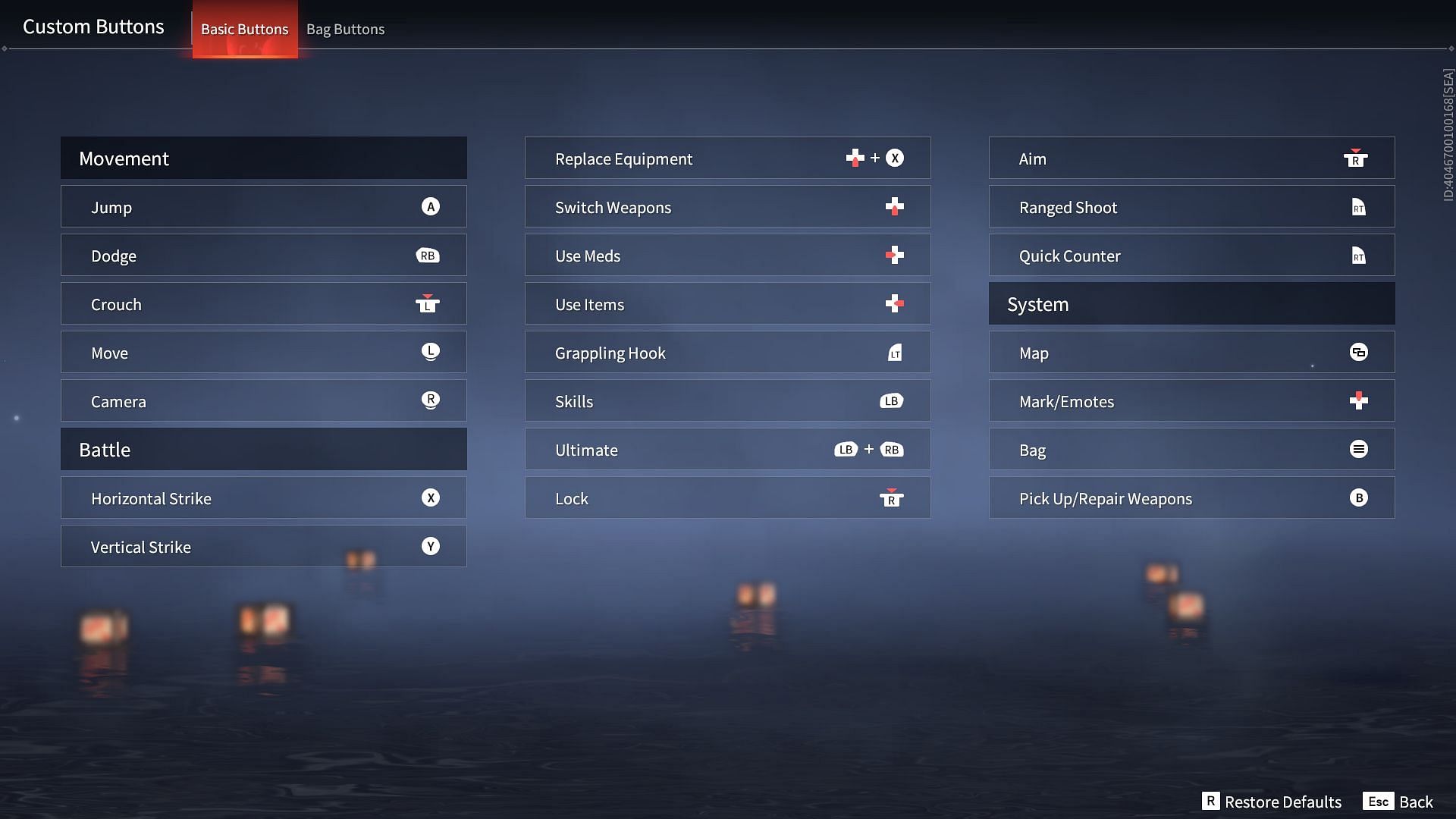
Task: Click the Replace Equipment combo icon
Action: 875,157
